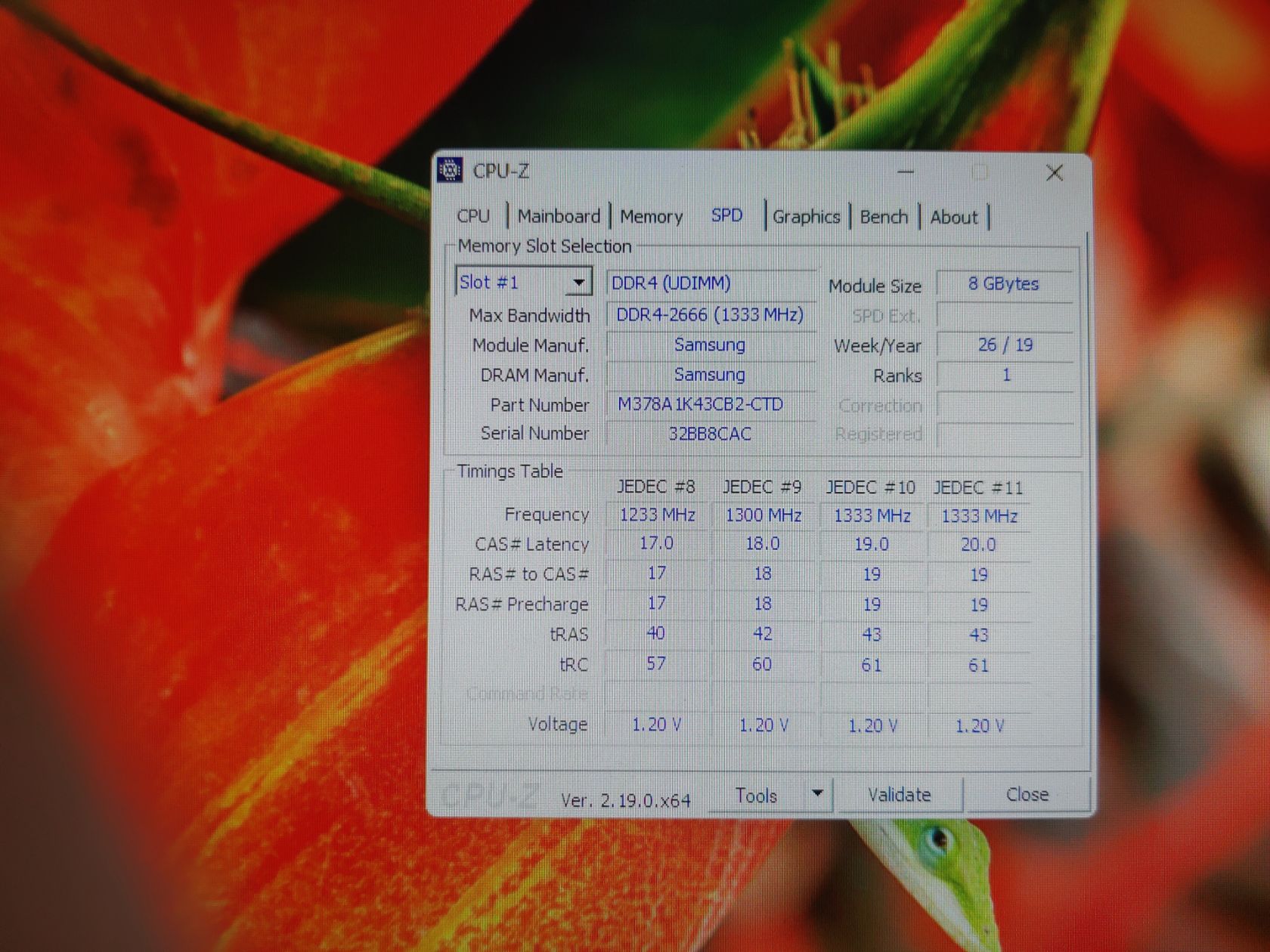The height and width of the screenshot is (952, 1270).
Task: Click the 1300 MHz frequency cell
Action: pyautogui.click(x=764, y=515)
